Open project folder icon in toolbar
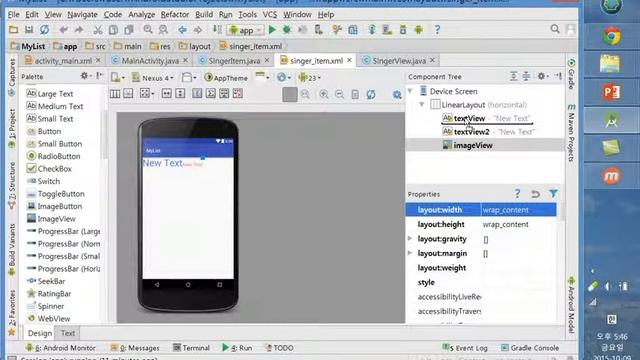 pyautogui.click(x=13, y=30)
